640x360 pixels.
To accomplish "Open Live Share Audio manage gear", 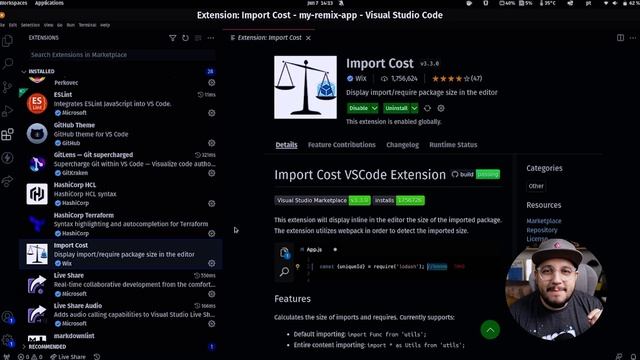I will (x=211, y=324).
